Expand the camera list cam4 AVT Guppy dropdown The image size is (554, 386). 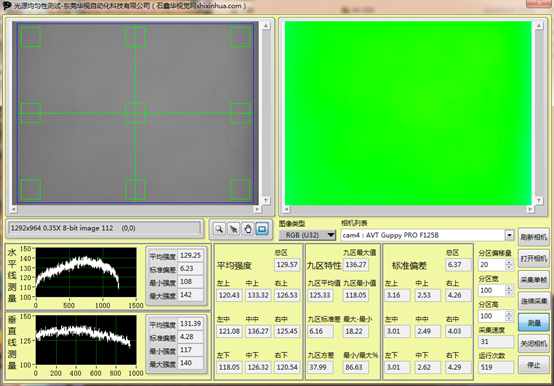(509, 235)
